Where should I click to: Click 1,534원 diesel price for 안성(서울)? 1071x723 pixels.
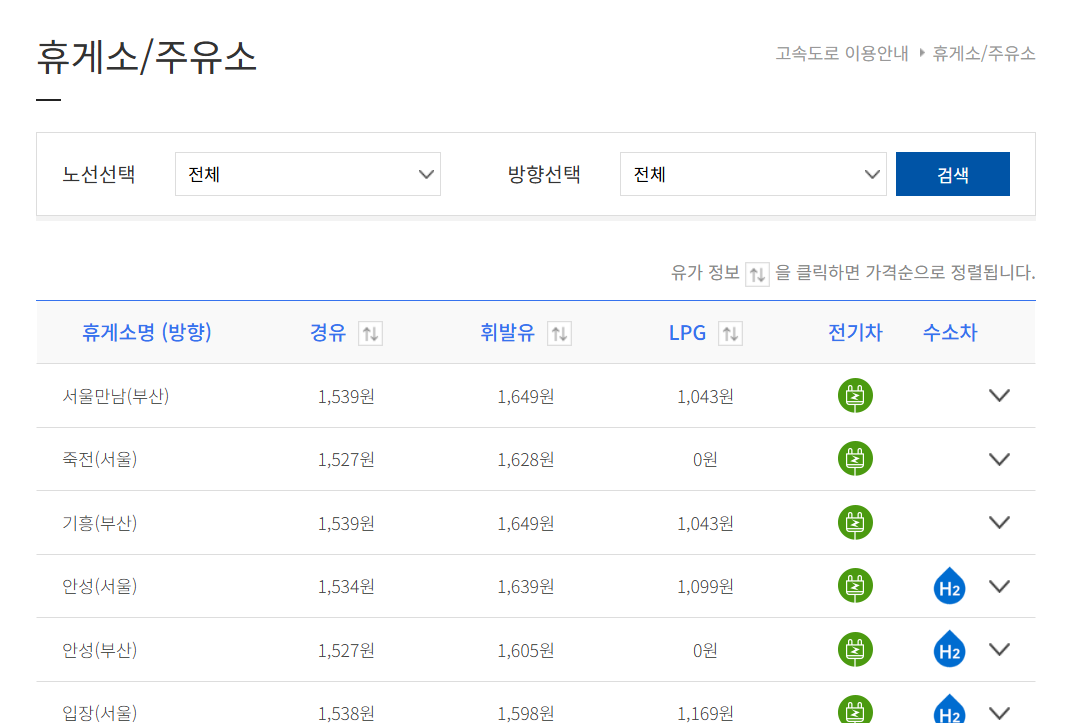pyautogui.click(x=346, y=586)
